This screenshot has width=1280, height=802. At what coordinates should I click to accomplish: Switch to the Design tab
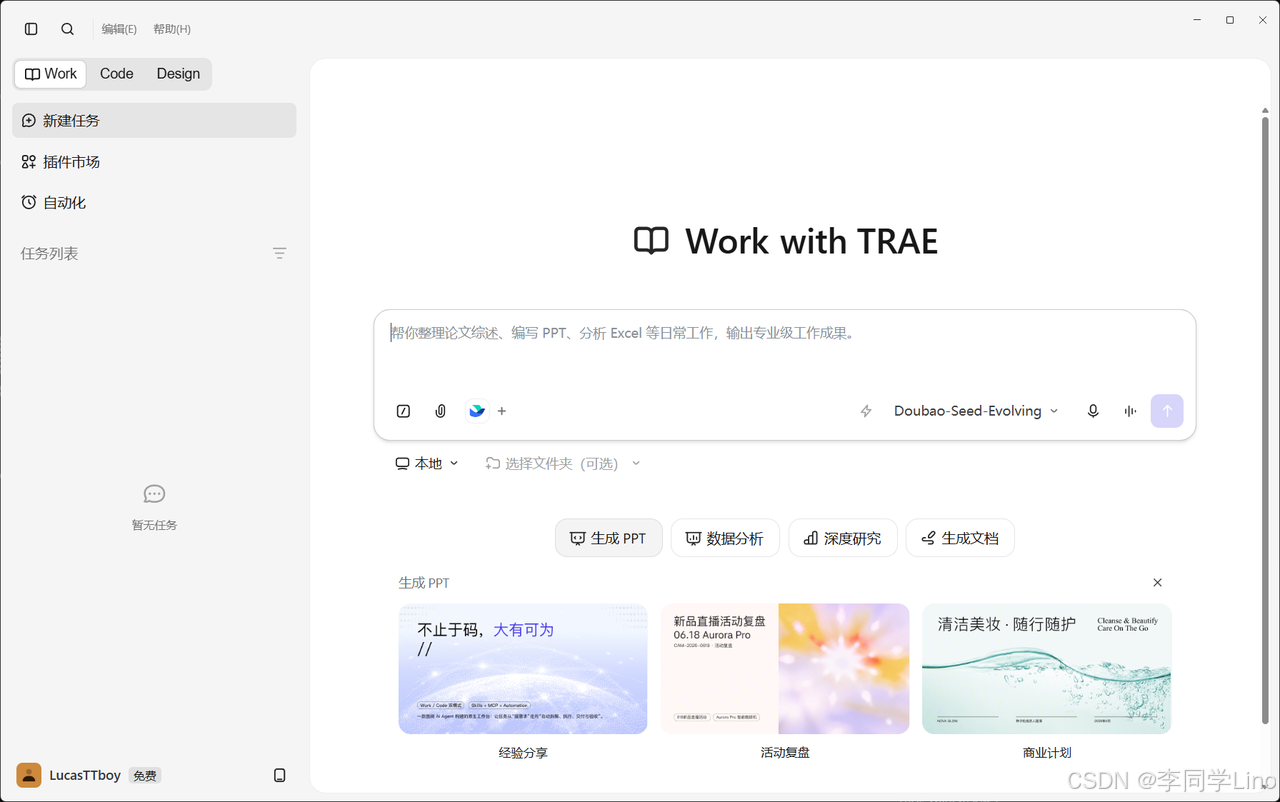pyautogui.click(x=178, y=74)
